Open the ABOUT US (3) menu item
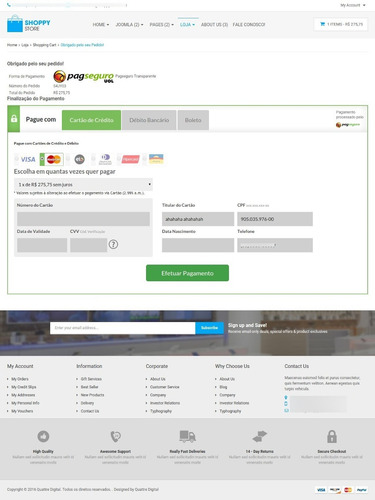Screen dimensions: 375x500 pos(214,25)
